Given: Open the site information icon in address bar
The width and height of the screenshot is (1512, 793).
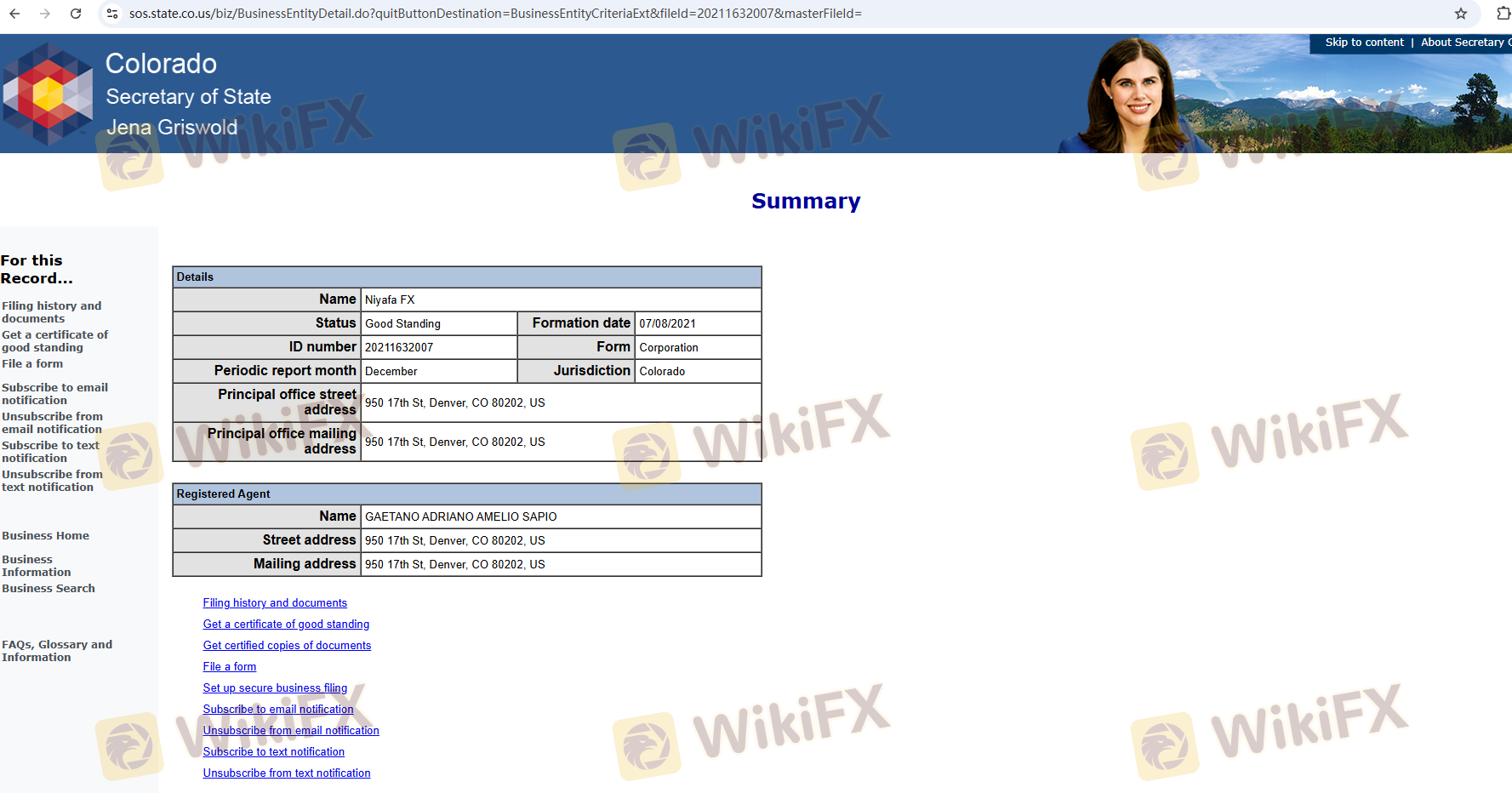Looking at the screenshot, I should pos(112,14).
